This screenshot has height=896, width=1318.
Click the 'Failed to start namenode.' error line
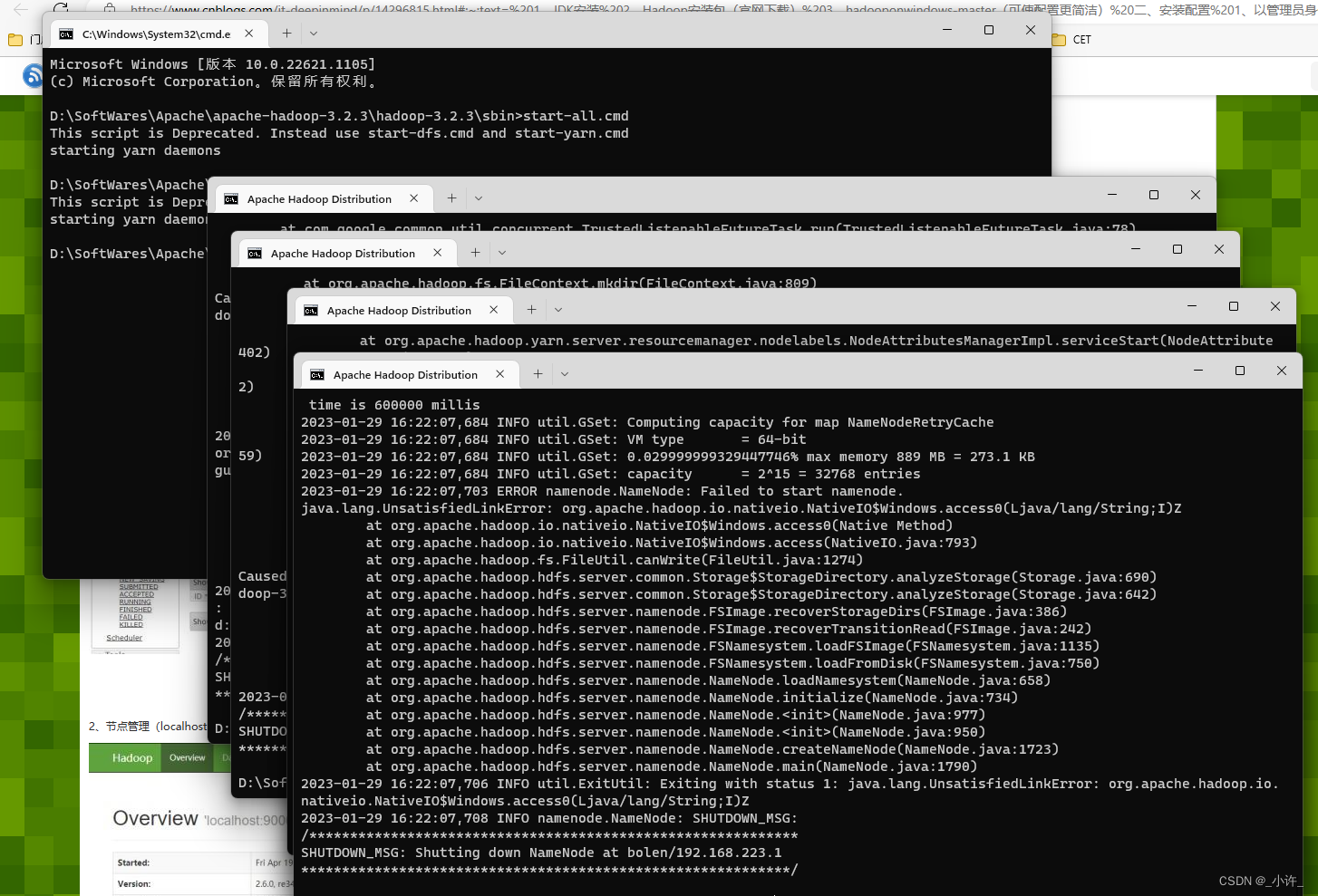pos(603,491)
